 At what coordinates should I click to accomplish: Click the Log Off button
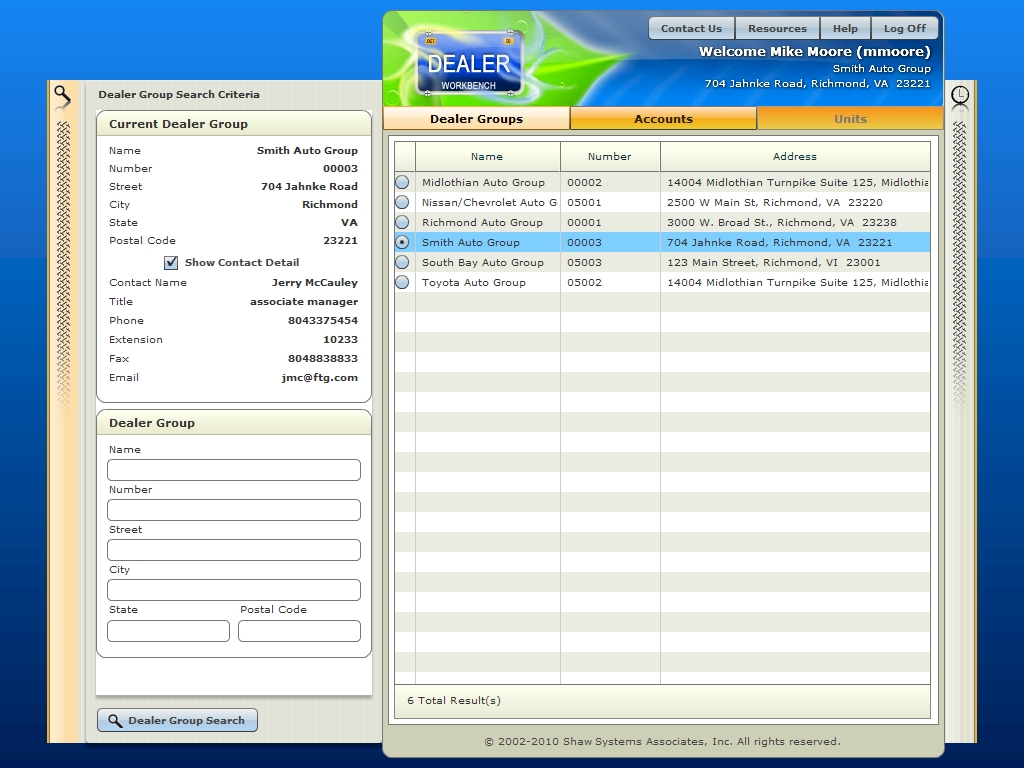point(904,28)
